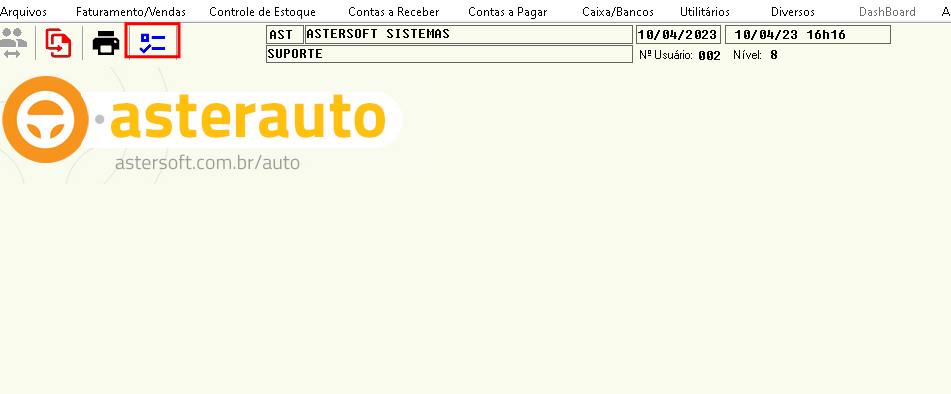
Task: Open the Contas a Pagar menu
Action: point(508,12)
